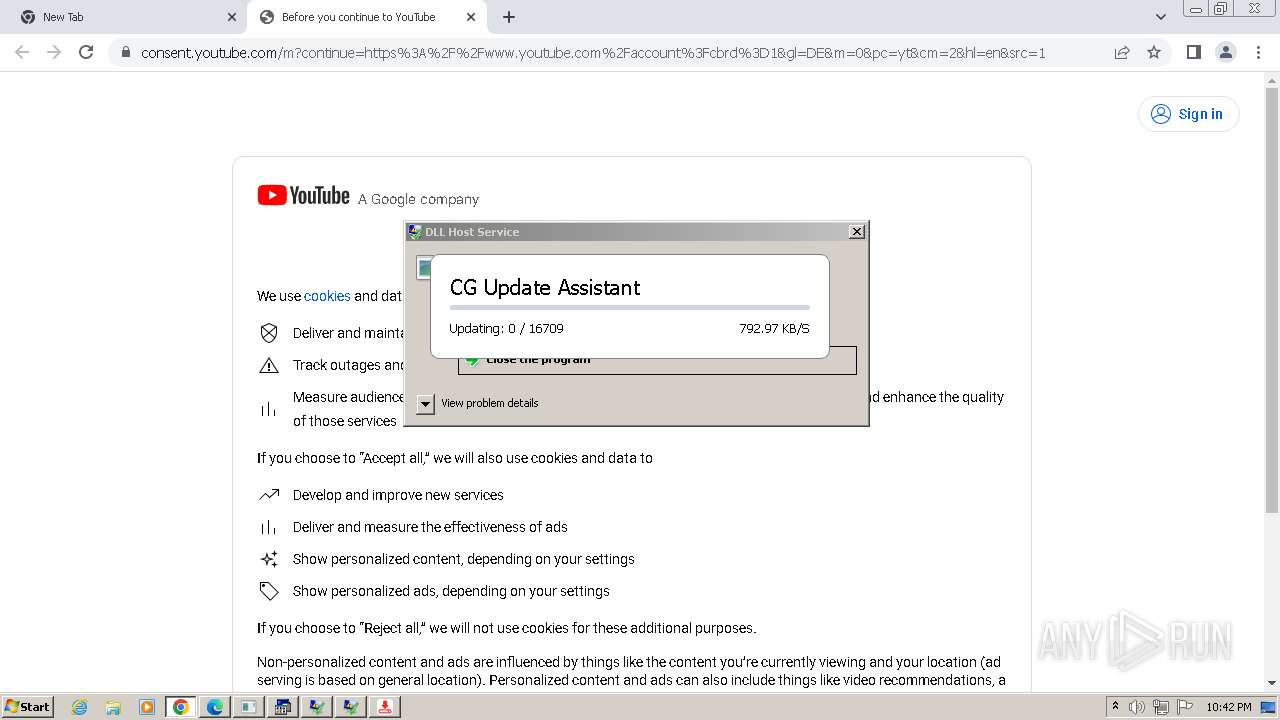The height and width of the screenshot is (720, 1280).
Task: Close the 'Before you continue to YouTube' tab
Action: point(471,17)
